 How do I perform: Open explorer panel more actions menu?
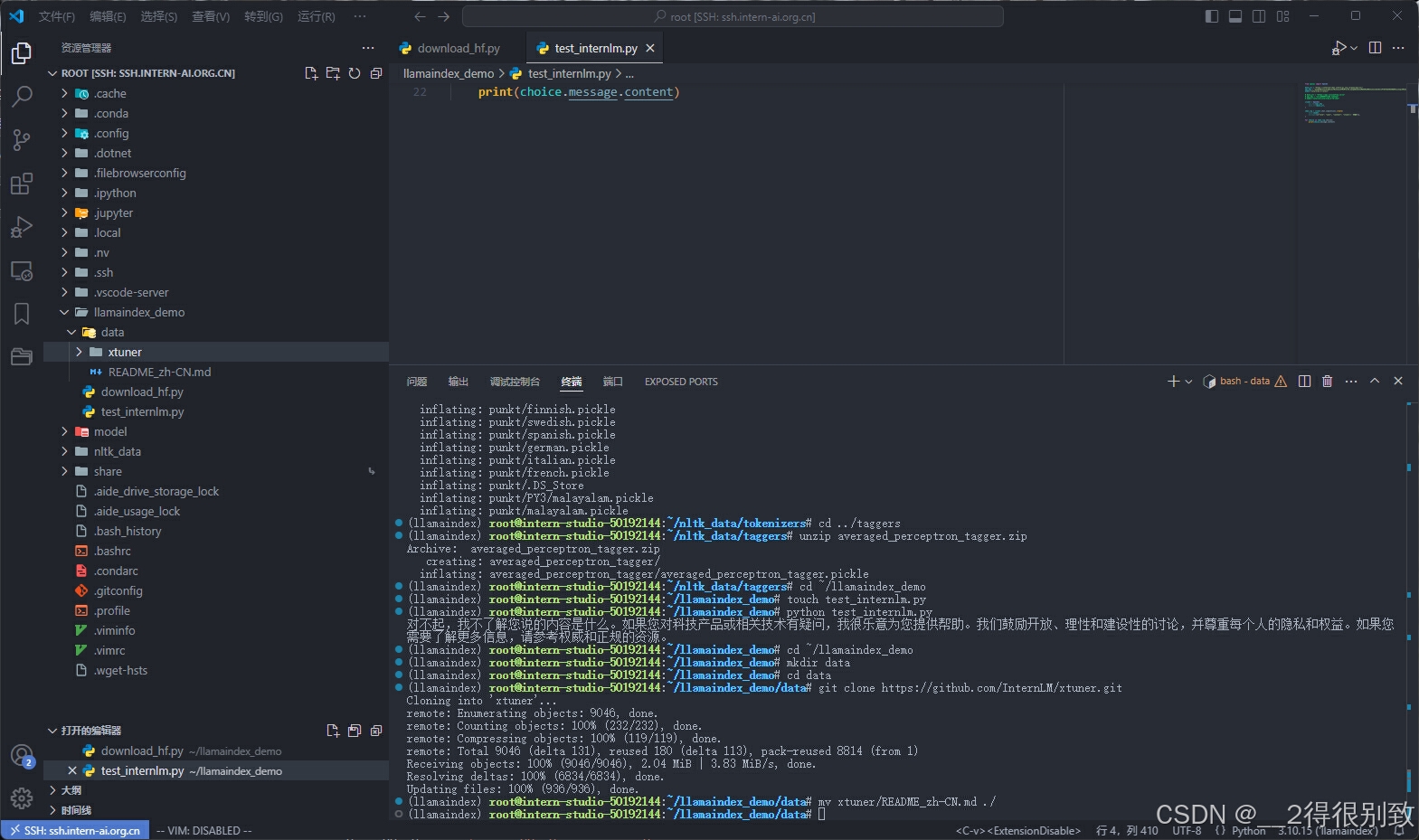tap(368, 48)
